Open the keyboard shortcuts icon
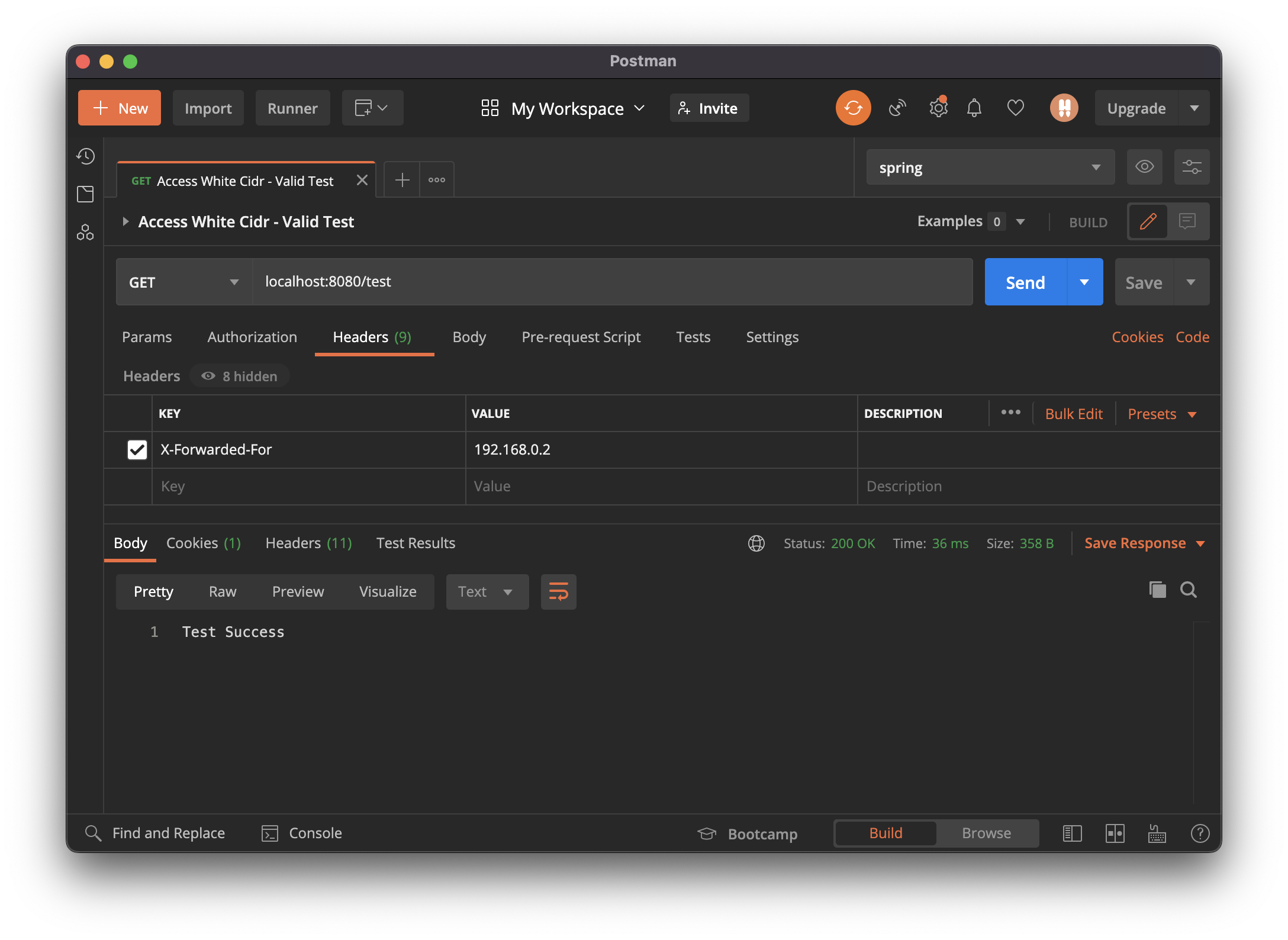Viewport: 1288px width, 940px height. (1157, 833)
